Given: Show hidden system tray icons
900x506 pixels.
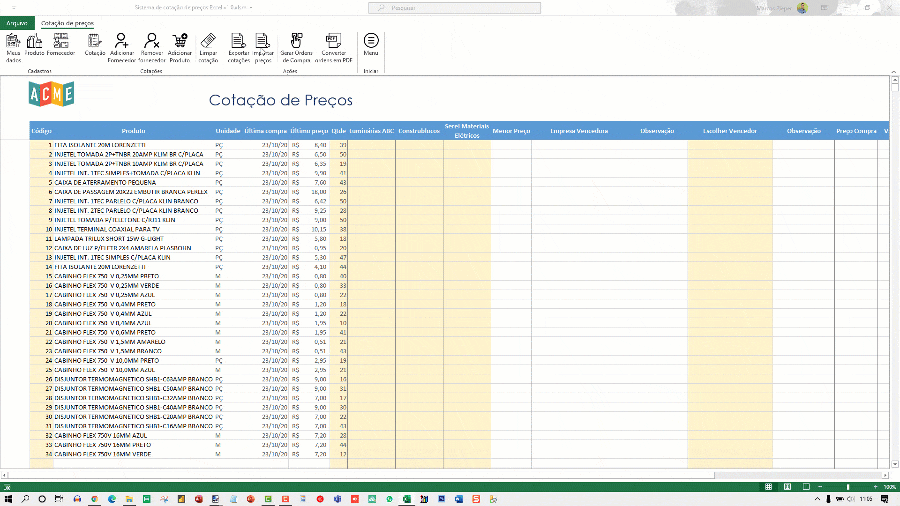Looking at the screenshot, I should coord(817,499).
